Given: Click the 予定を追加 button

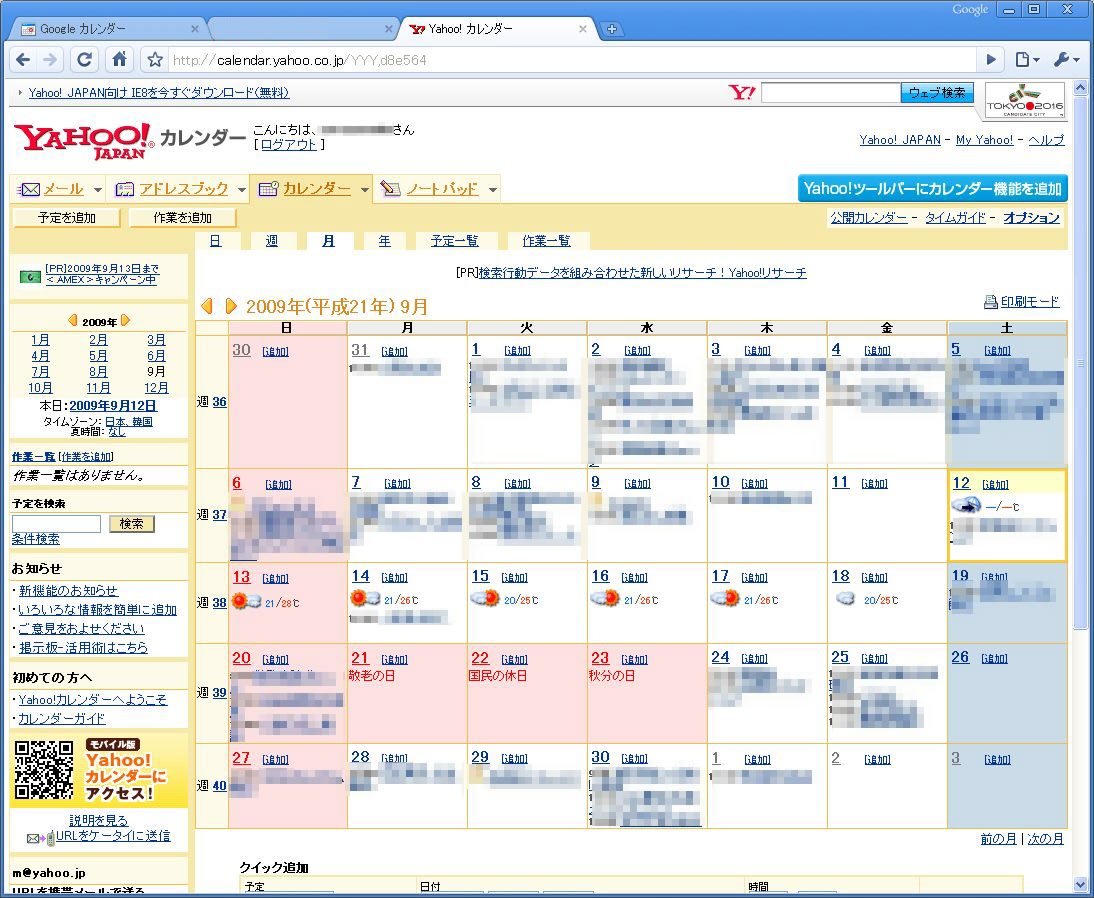Looking at the screenshot, I should 67,218.
